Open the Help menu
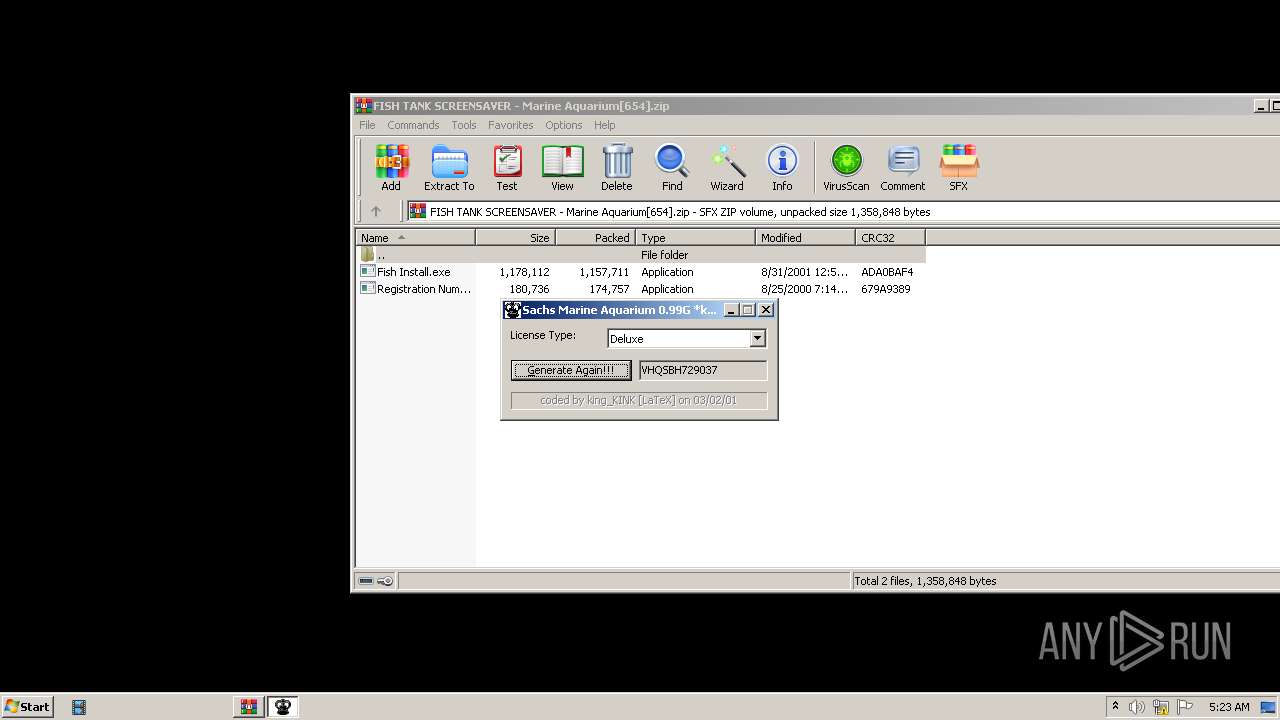Screen dimensions: 1280x720 [604, 125]
